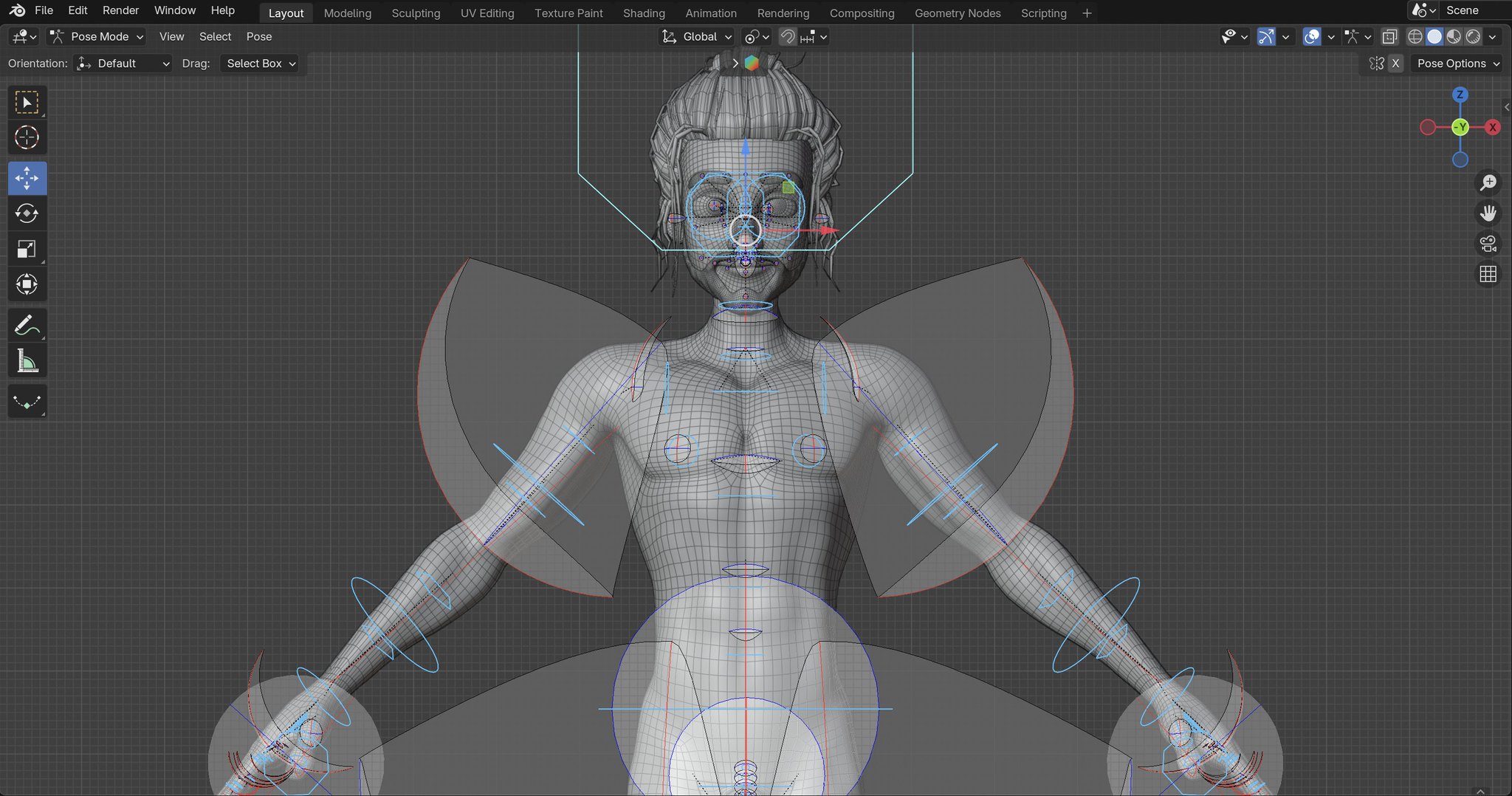Open the overlays options dropdown arrow
This screenshot has height=796, width=1512.
[1330, 36]
